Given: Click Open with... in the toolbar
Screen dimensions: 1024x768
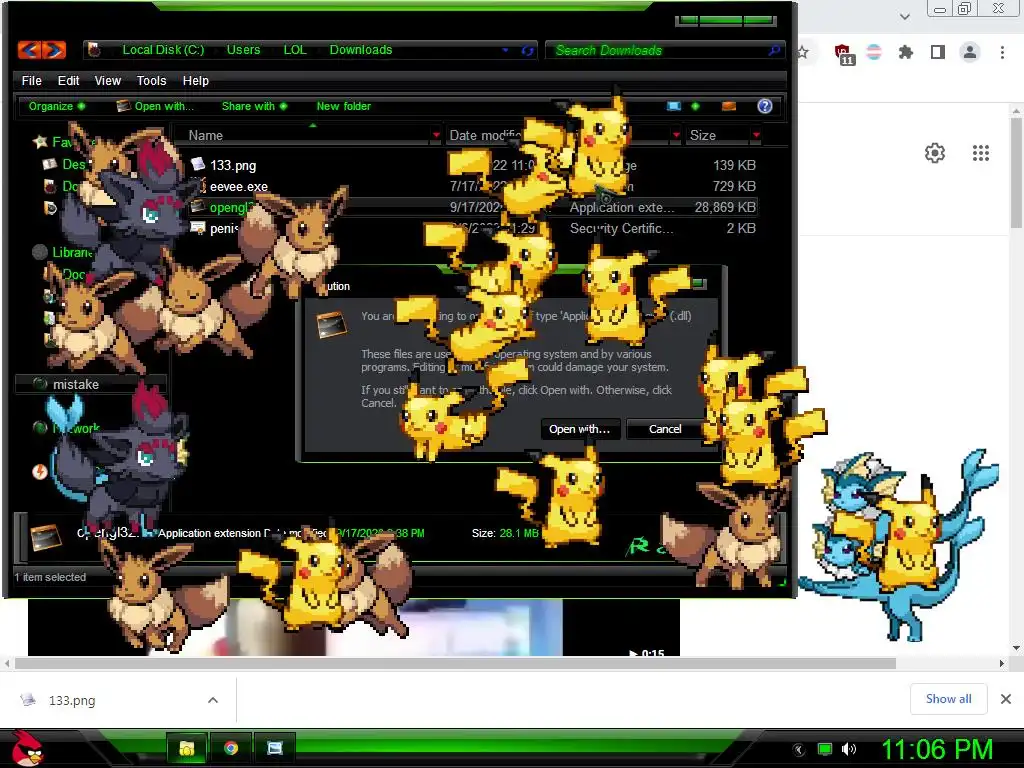Looking at the screenshot, I should coord(155,106).
